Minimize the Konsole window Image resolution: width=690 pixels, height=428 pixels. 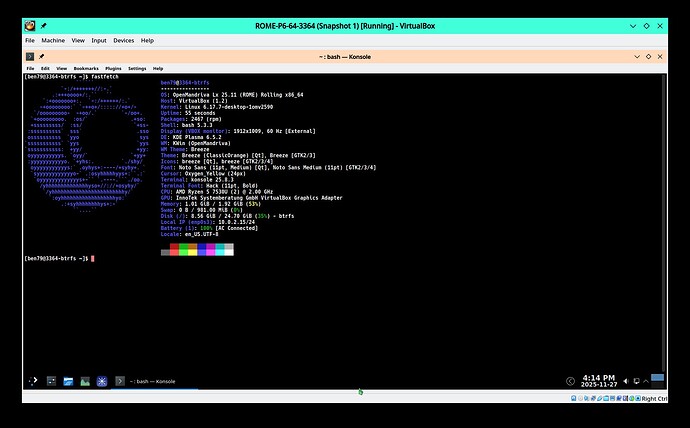tap(637, 57)
